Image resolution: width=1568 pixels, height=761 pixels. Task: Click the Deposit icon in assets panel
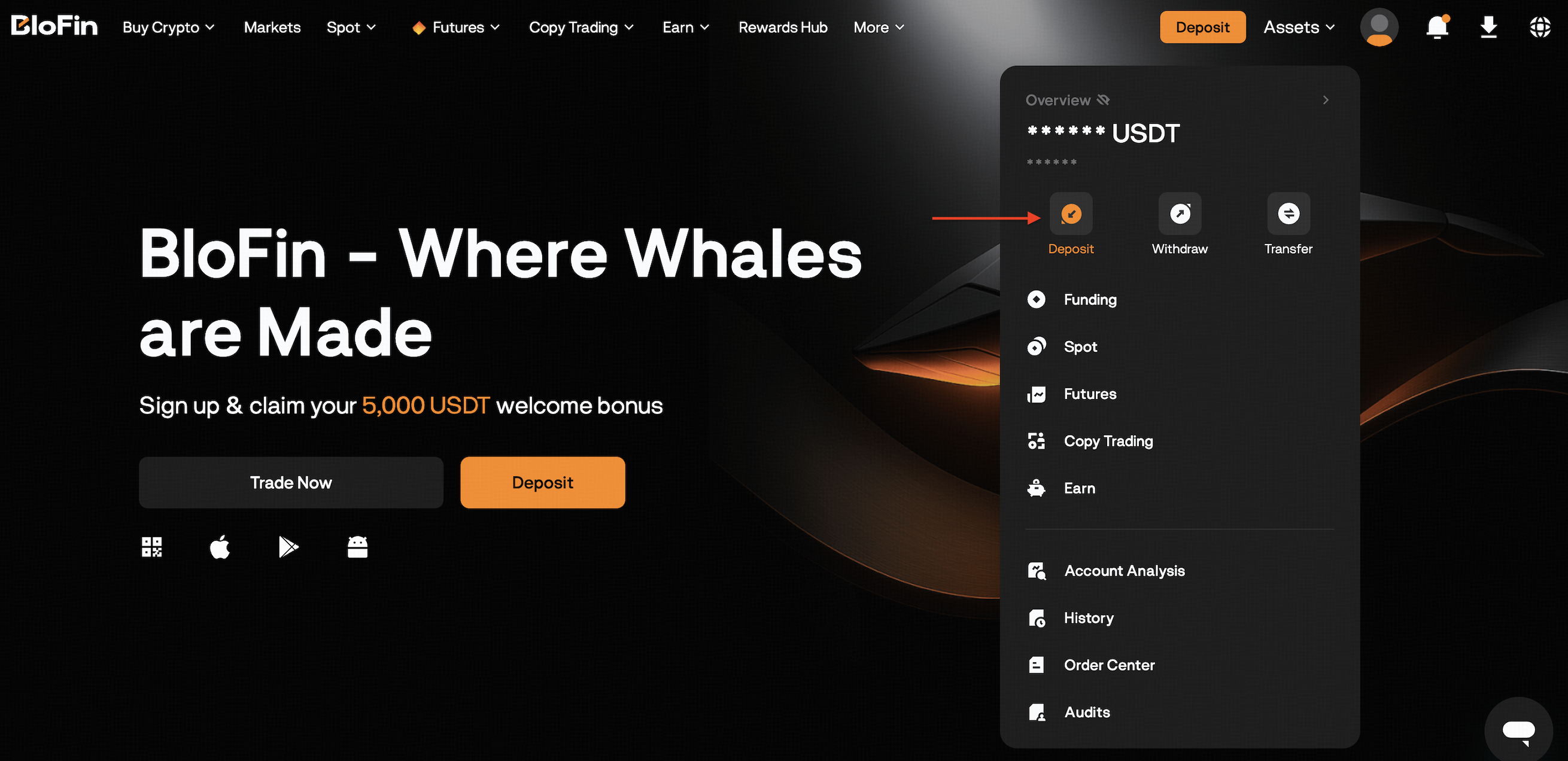click(1071, 214)
